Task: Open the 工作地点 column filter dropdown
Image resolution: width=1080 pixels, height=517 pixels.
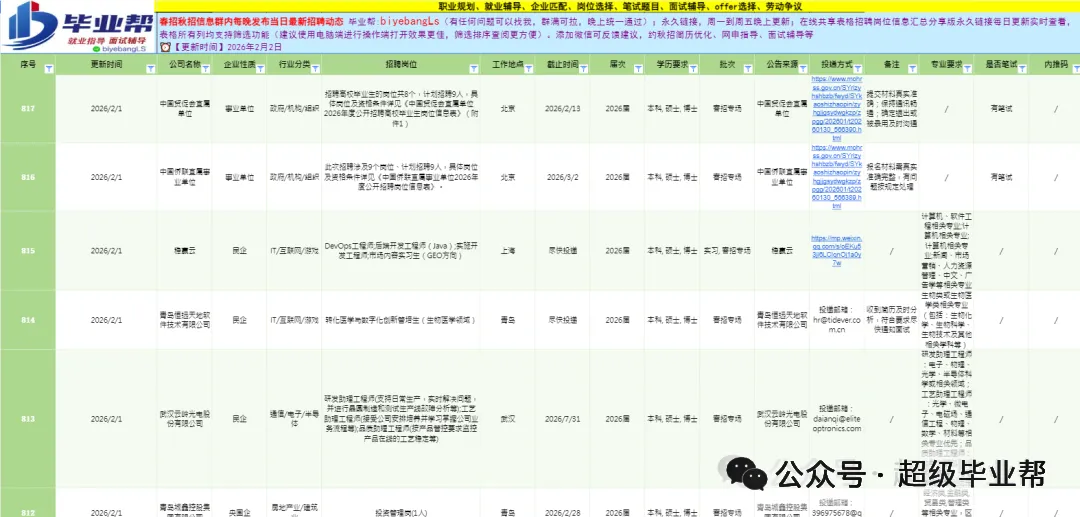Action: [x=529, y=69]
